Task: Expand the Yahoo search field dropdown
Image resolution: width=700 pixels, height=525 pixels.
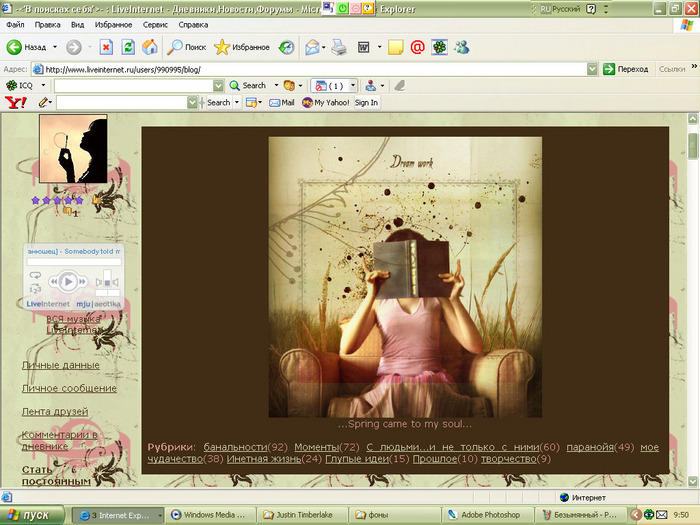Action: tap(192, 103)
